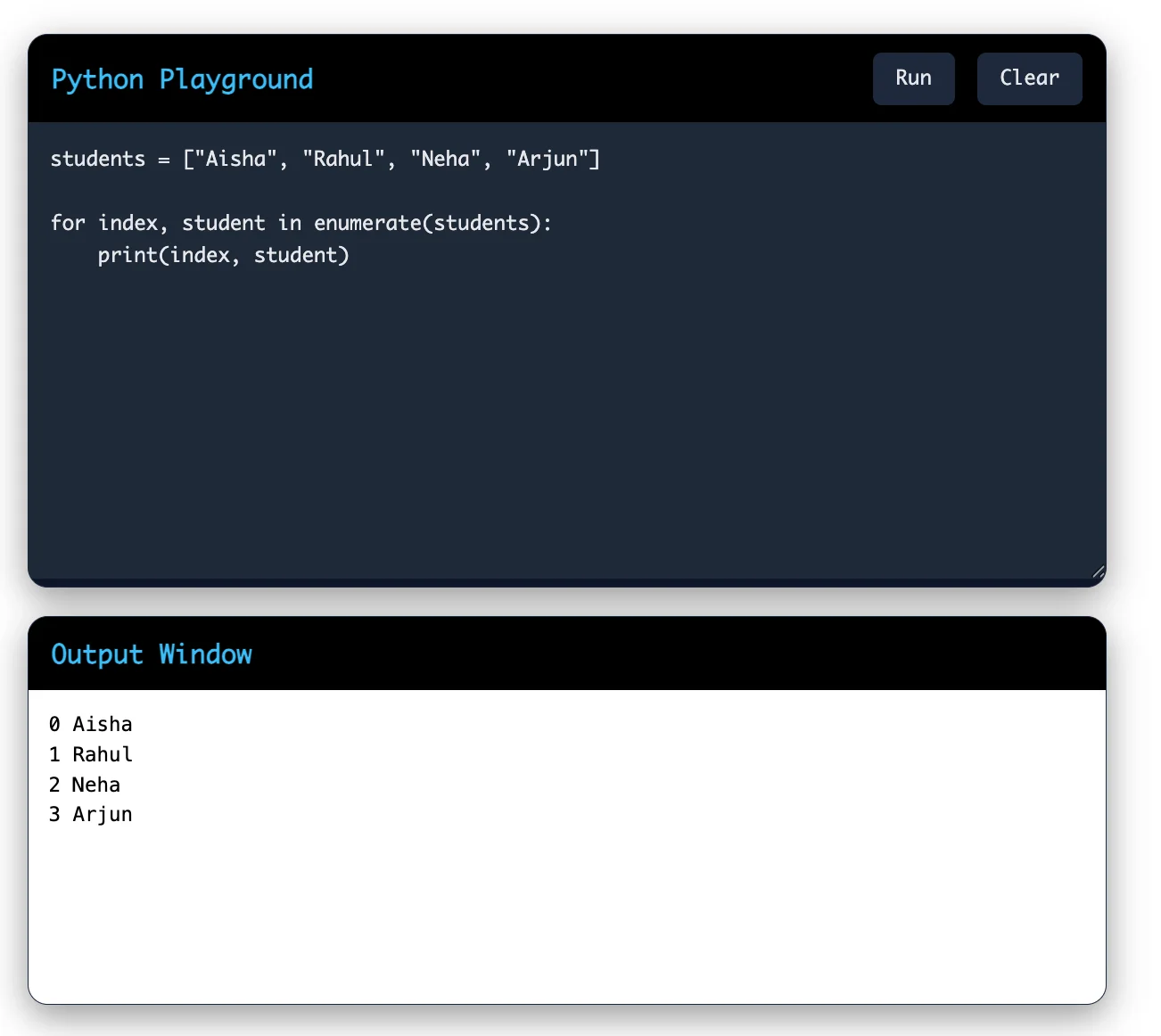
Task: Click inside the code editor text area
Action: click(x=567, y=351)
